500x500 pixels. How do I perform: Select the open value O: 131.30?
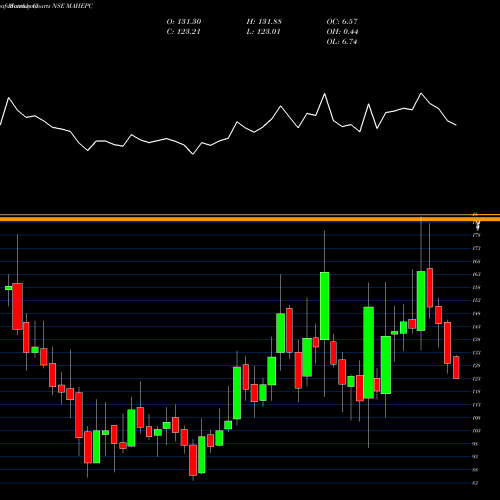[x=184, y=22]
